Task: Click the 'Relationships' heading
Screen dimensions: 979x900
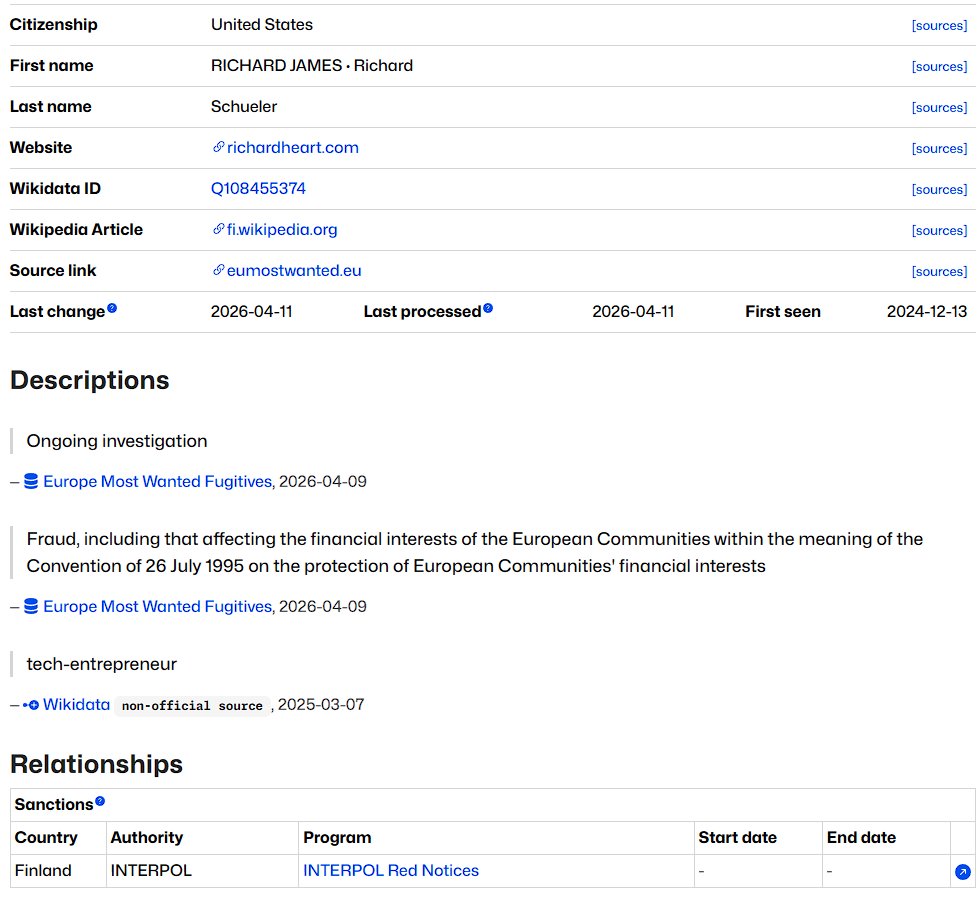Action: tap(96, 764)
